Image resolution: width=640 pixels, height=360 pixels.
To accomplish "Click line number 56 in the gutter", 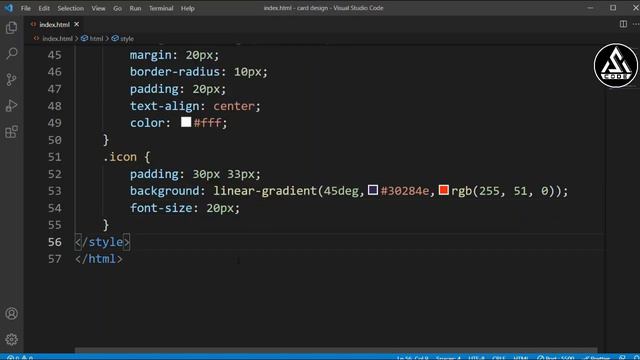I will point(54,242).
